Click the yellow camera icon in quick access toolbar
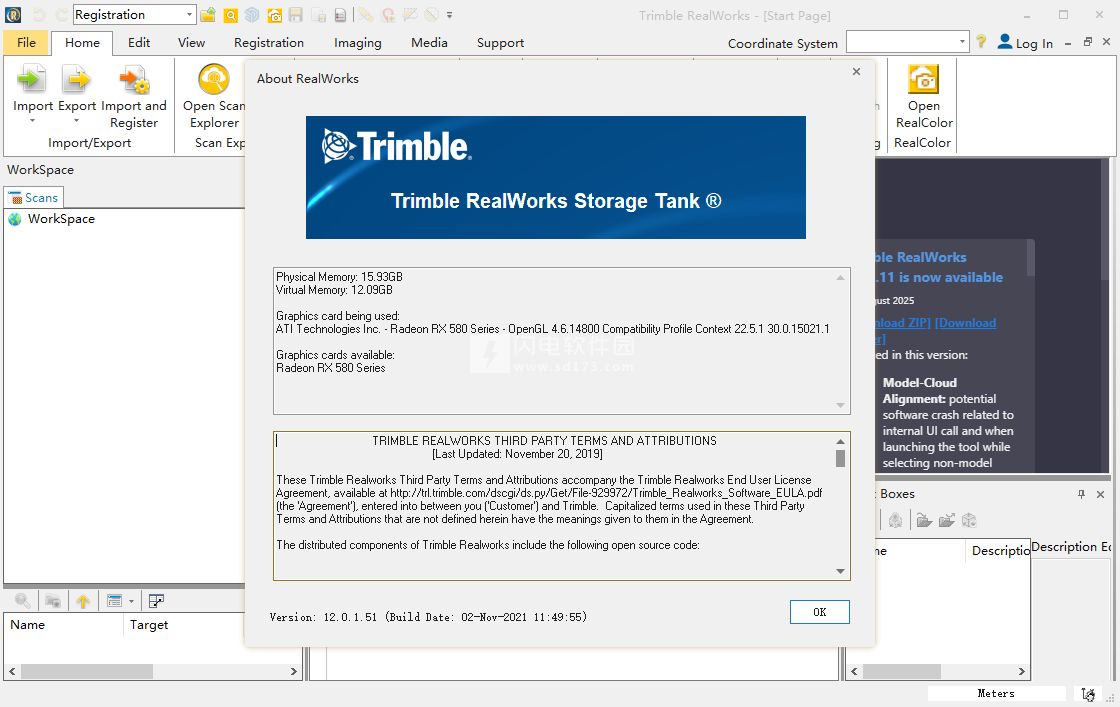 coord(274,15)
